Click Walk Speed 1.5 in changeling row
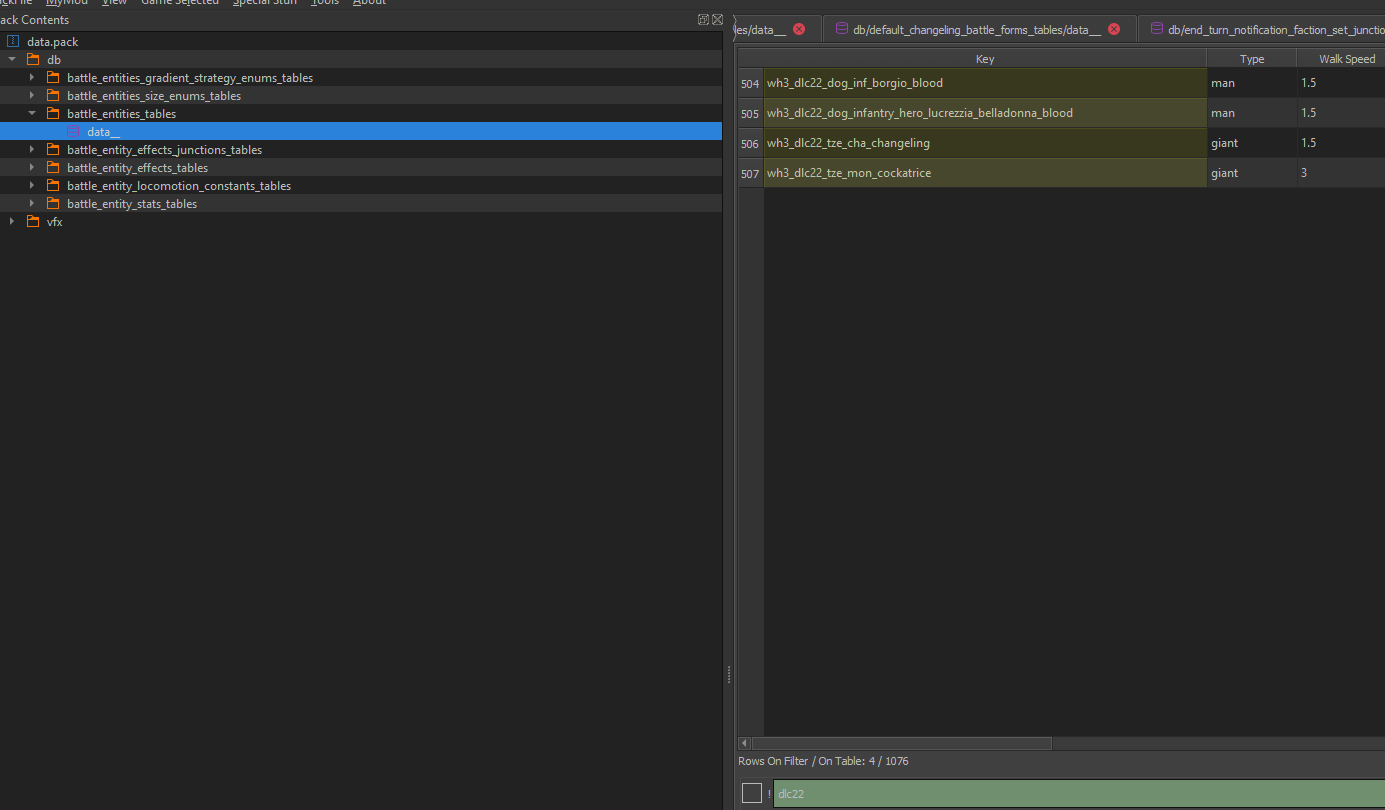The width and height of the screenshot is (1385, 810). [1341, 143]
